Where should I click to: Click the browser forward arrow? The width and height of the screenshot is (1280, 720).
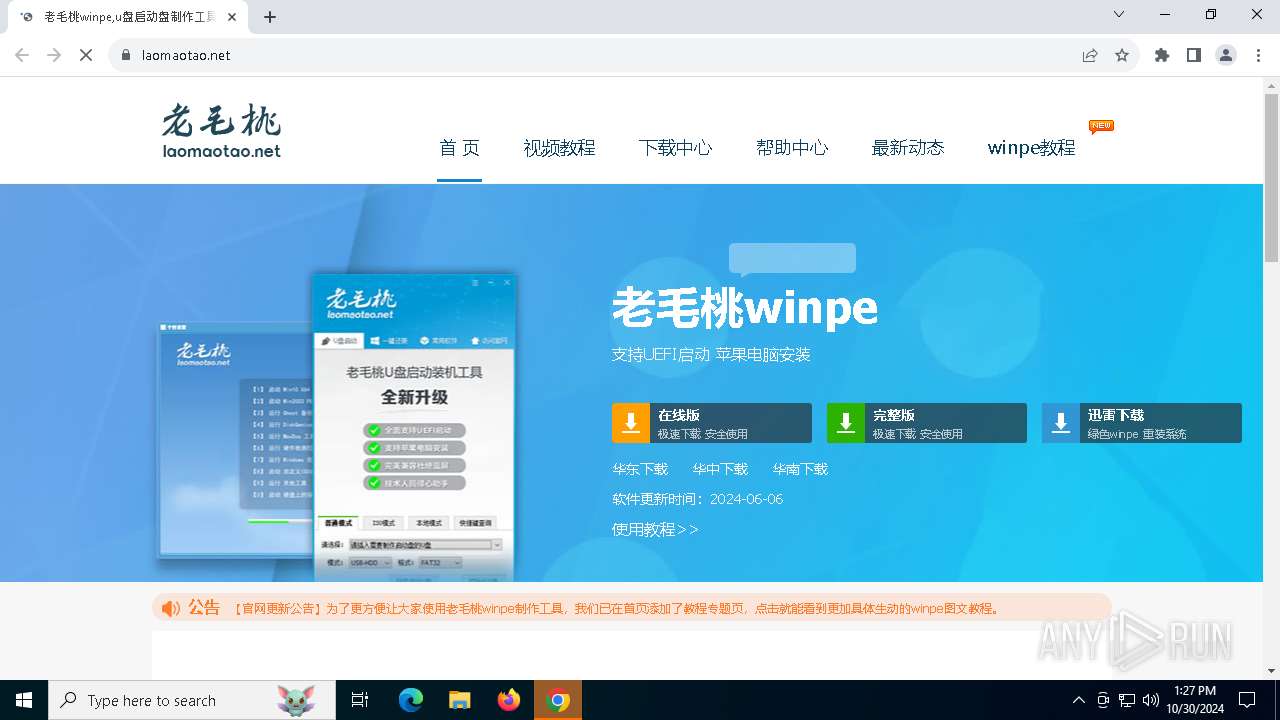(54, 55)
